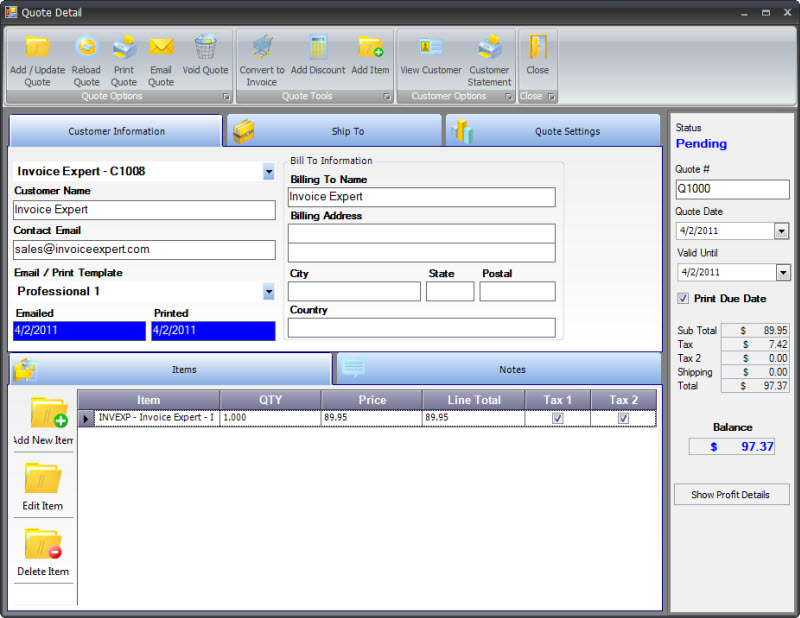Click the Customer Name input field

[144, 210]
